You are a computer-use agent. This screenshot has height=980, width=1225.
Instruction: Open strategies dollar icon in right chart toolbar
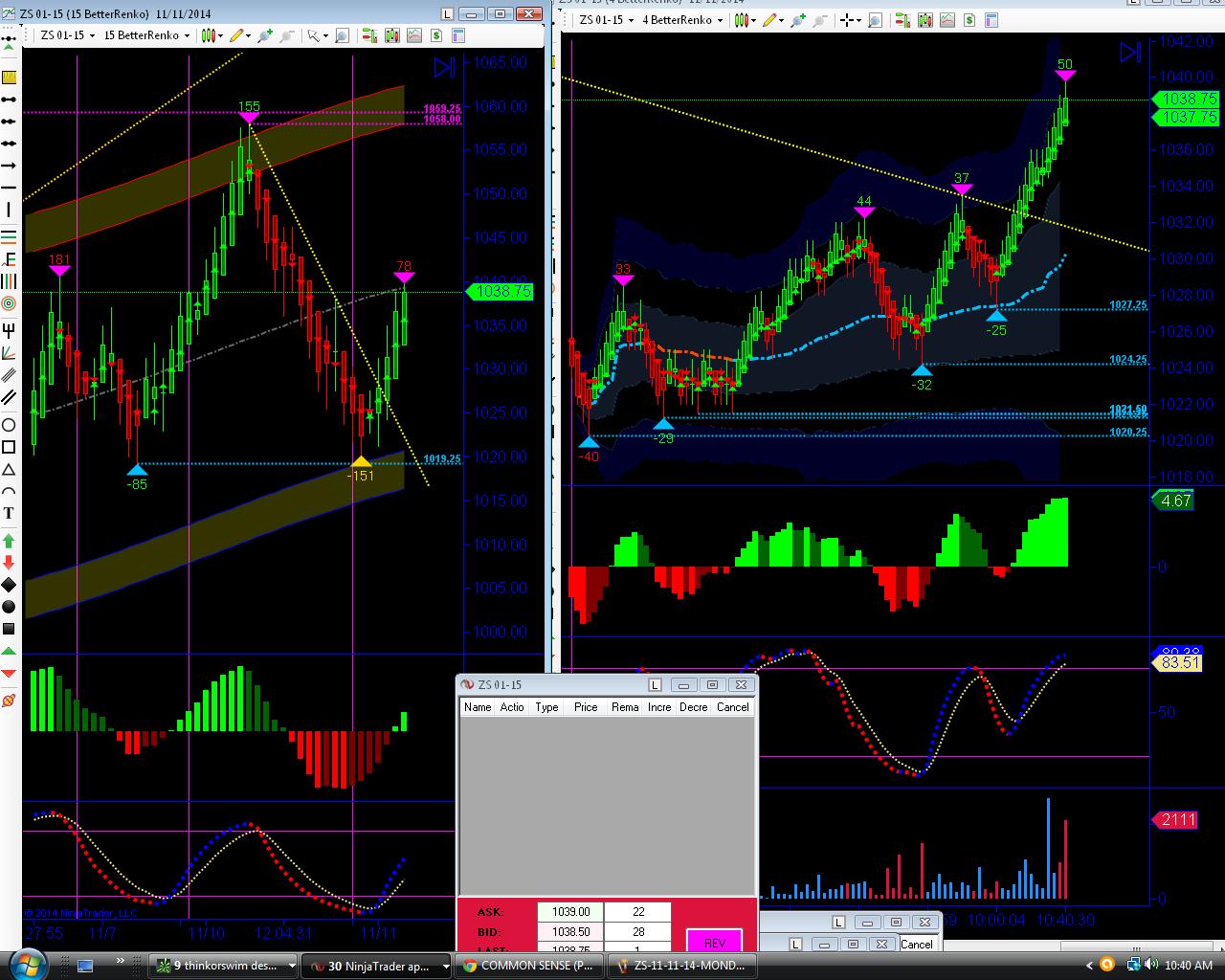969,20
